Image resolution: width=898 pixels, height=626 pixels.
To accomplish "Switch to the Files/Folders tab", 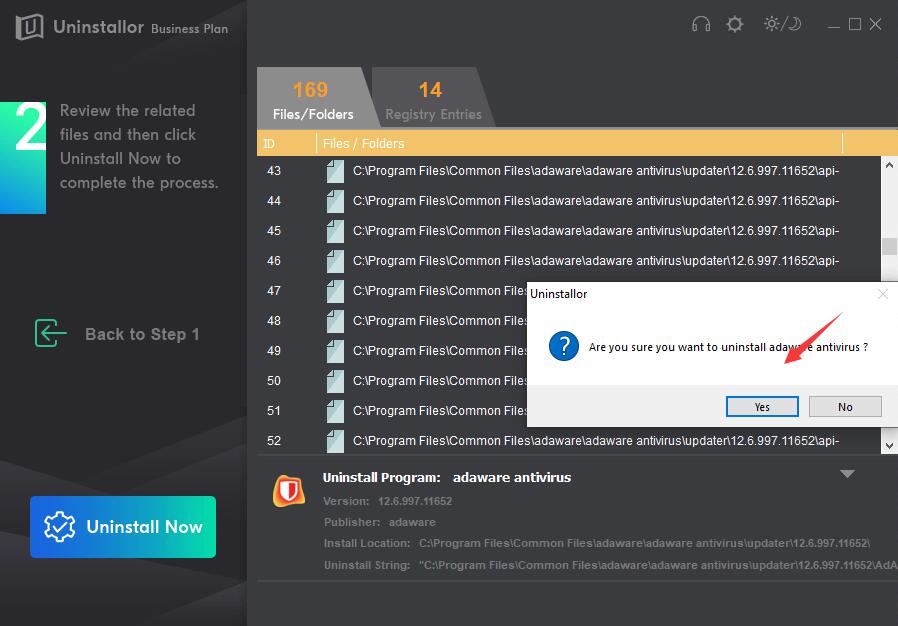I will (313, 99).
